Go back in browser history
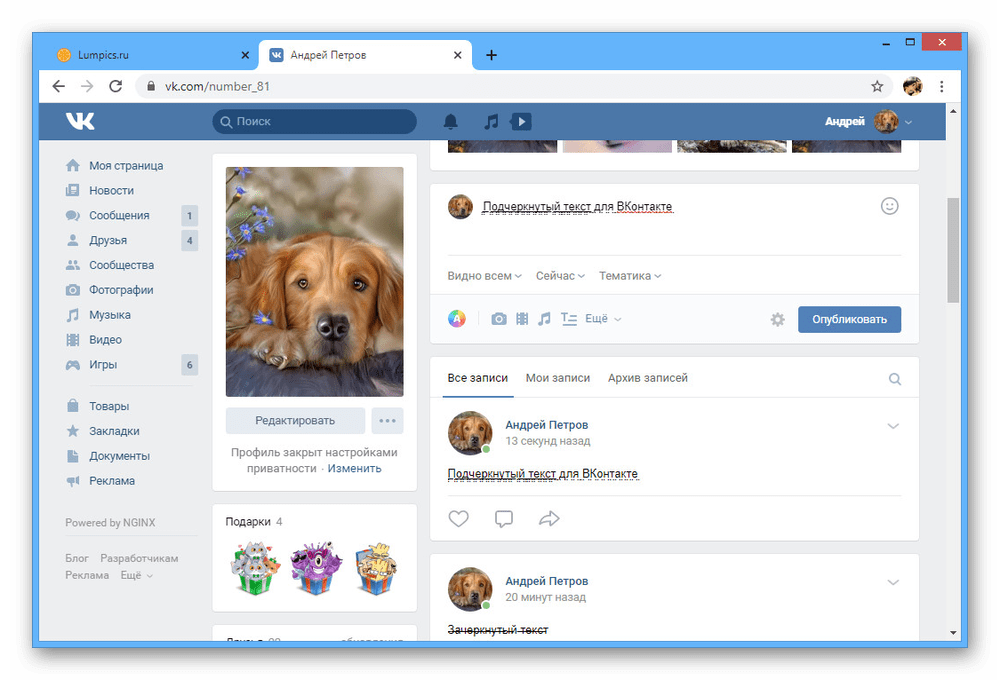1000x680 pixels. point(59,86)
